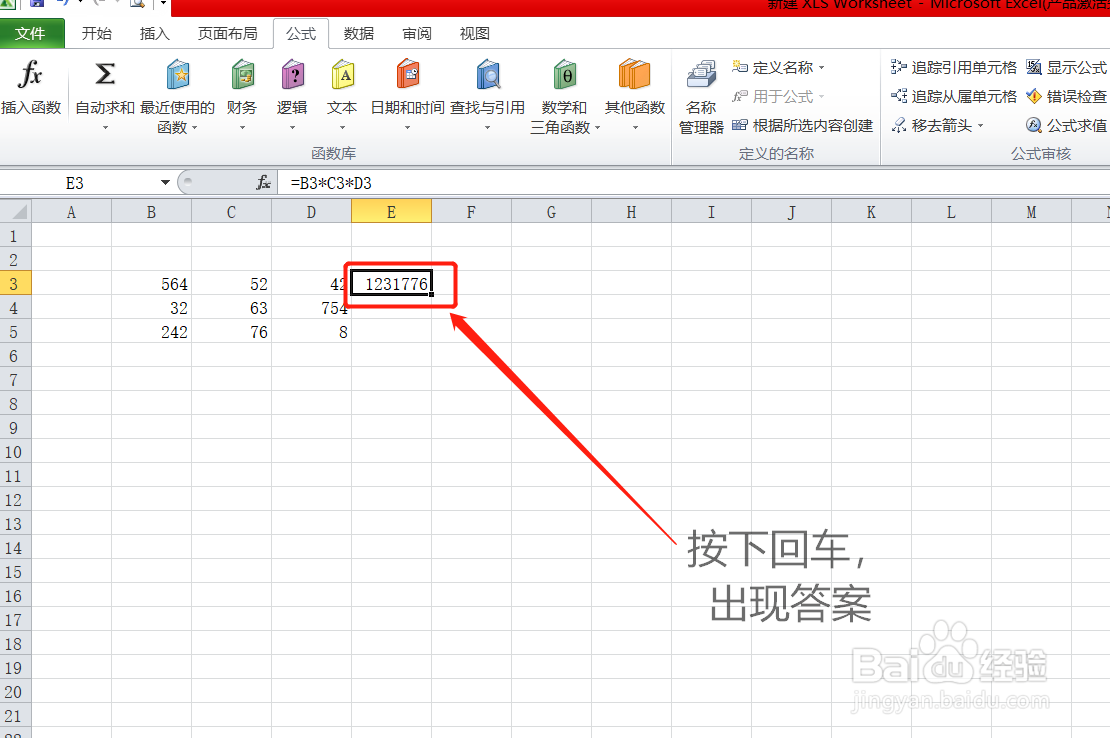The height and width of the screenshot is (738, 1110).
Task: Select cell containing 564
Action: [151, 284]
